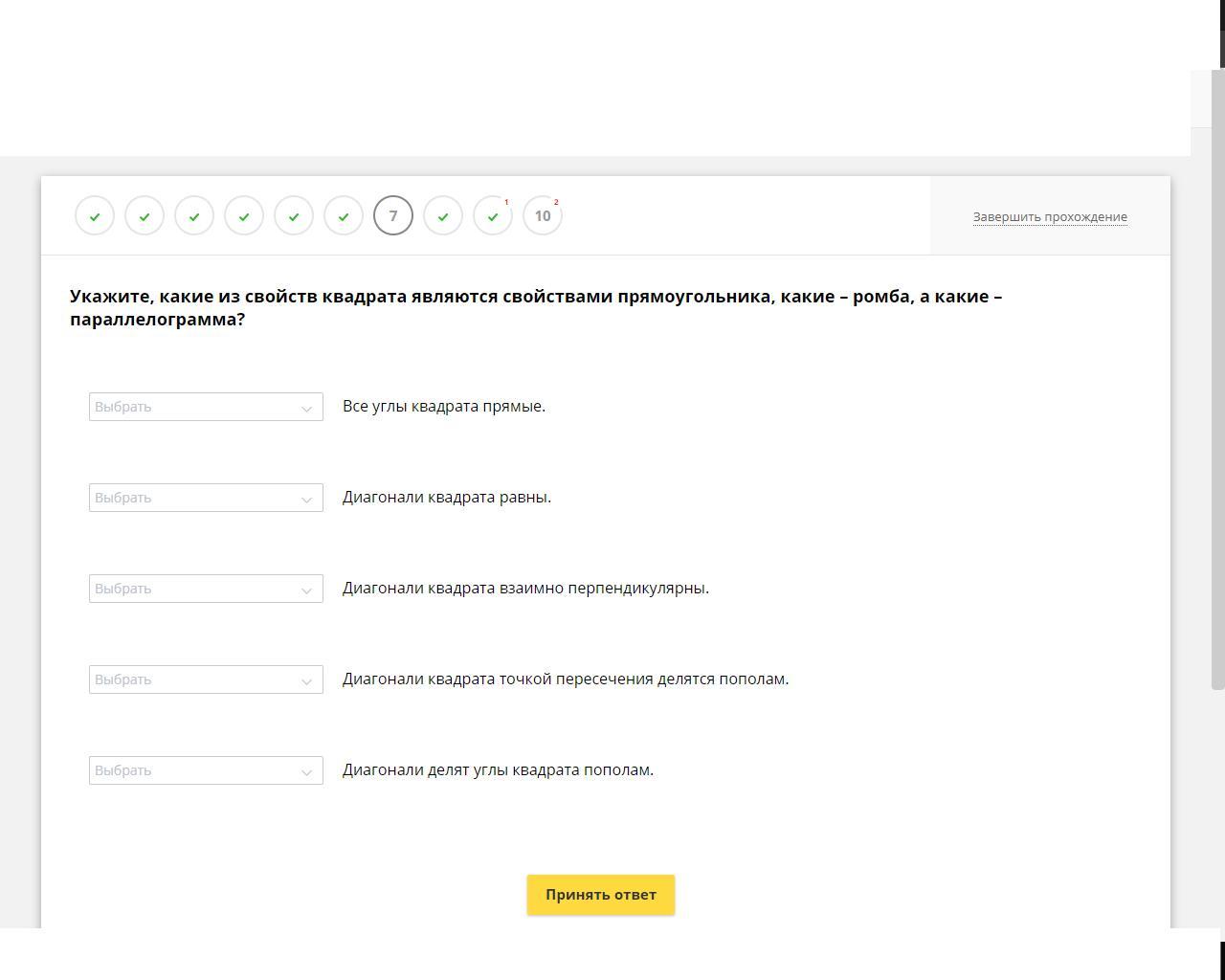Open dropdown for 'Все углы квадрата прямые'
1225x980 pixels.
206,407
